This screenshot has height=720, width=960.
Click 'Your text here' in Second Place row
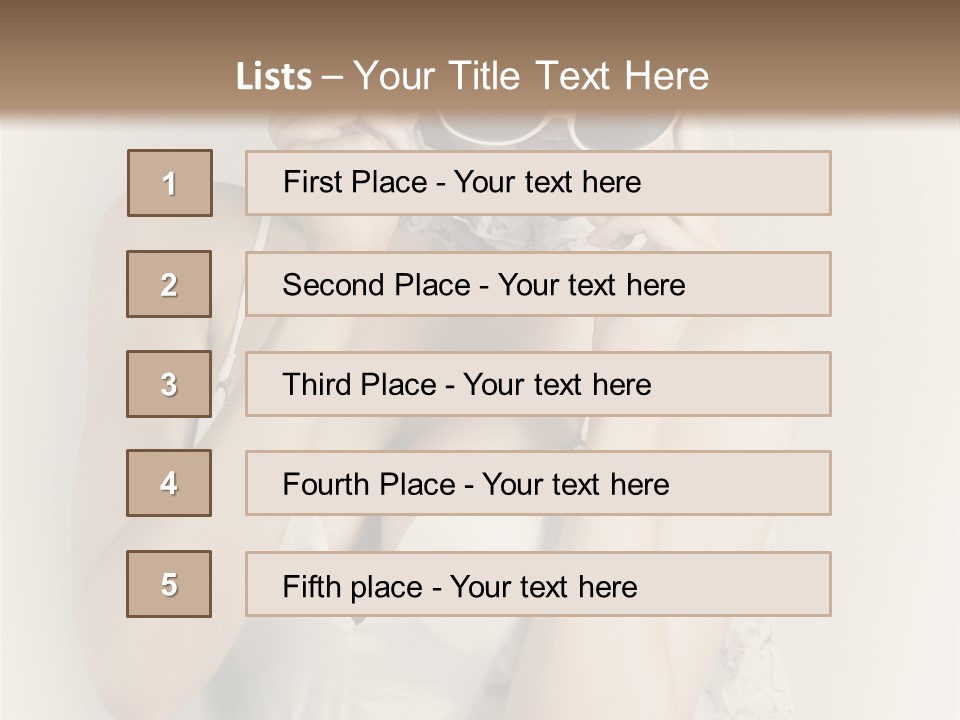coord(591,285)
